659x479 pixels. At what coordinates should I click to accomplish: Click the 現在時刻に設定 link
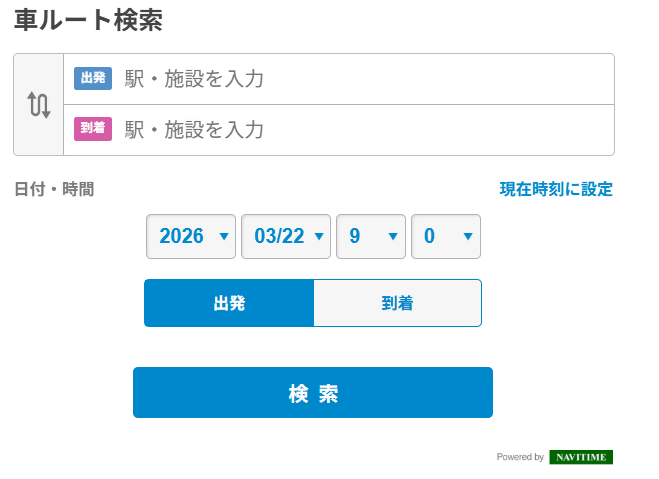pos(556,189)
